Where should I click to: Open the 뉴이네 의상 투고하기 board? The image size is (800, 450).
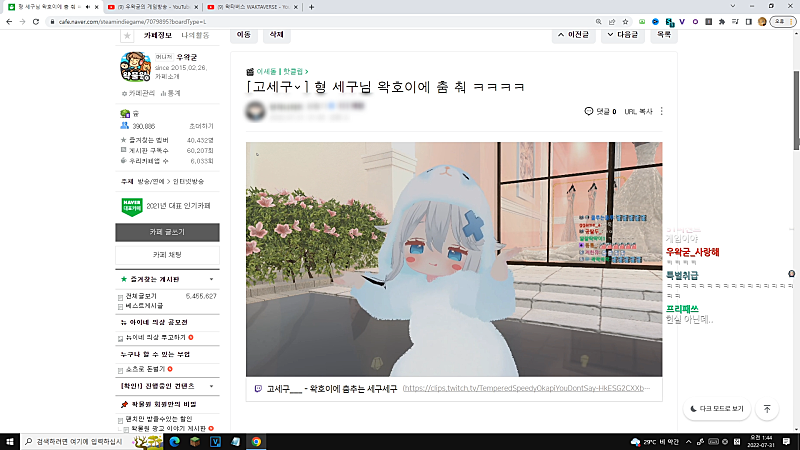(x=156, y=337)
